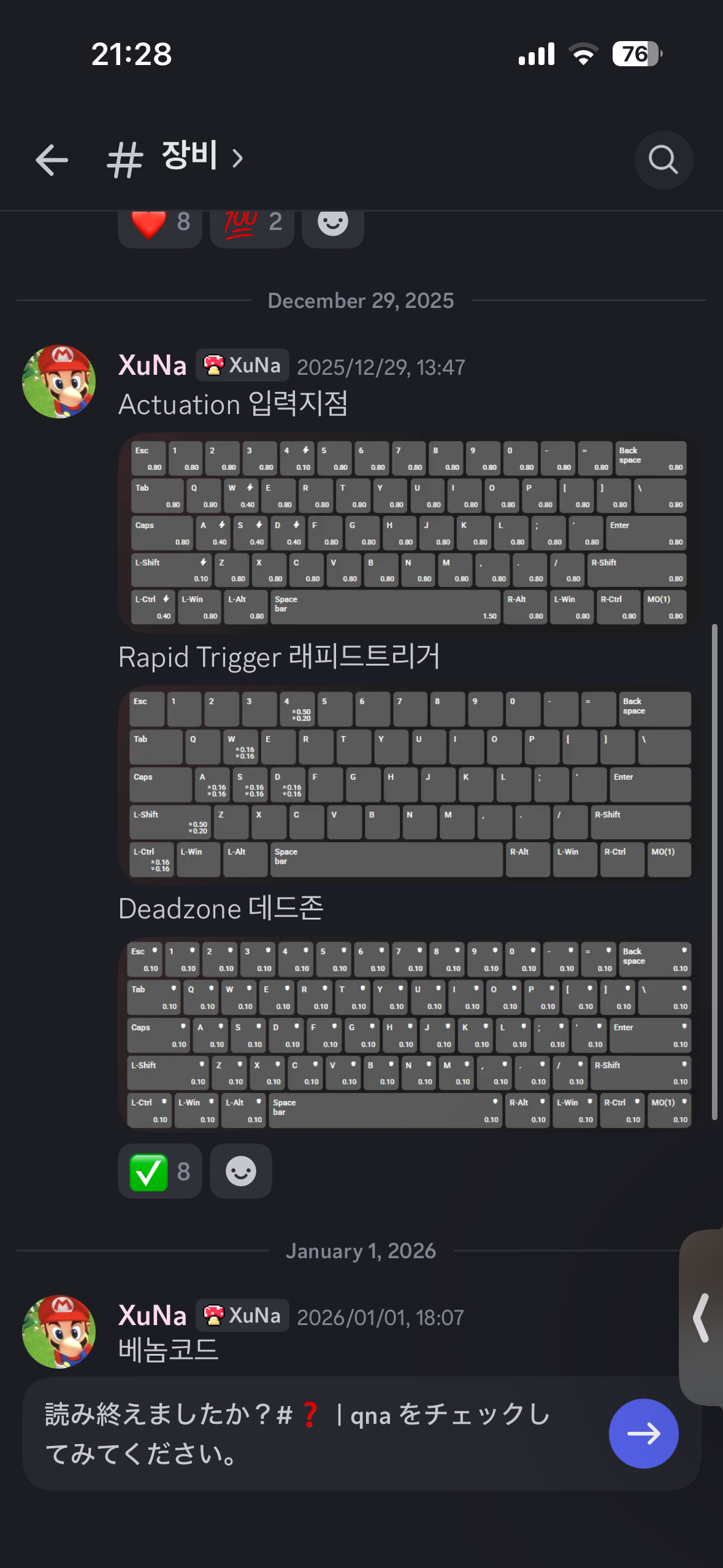The width and height of the screenshot is (723, 1568).
Task: Open the Actuation keyboard layout image
Action: coord(408,532)
